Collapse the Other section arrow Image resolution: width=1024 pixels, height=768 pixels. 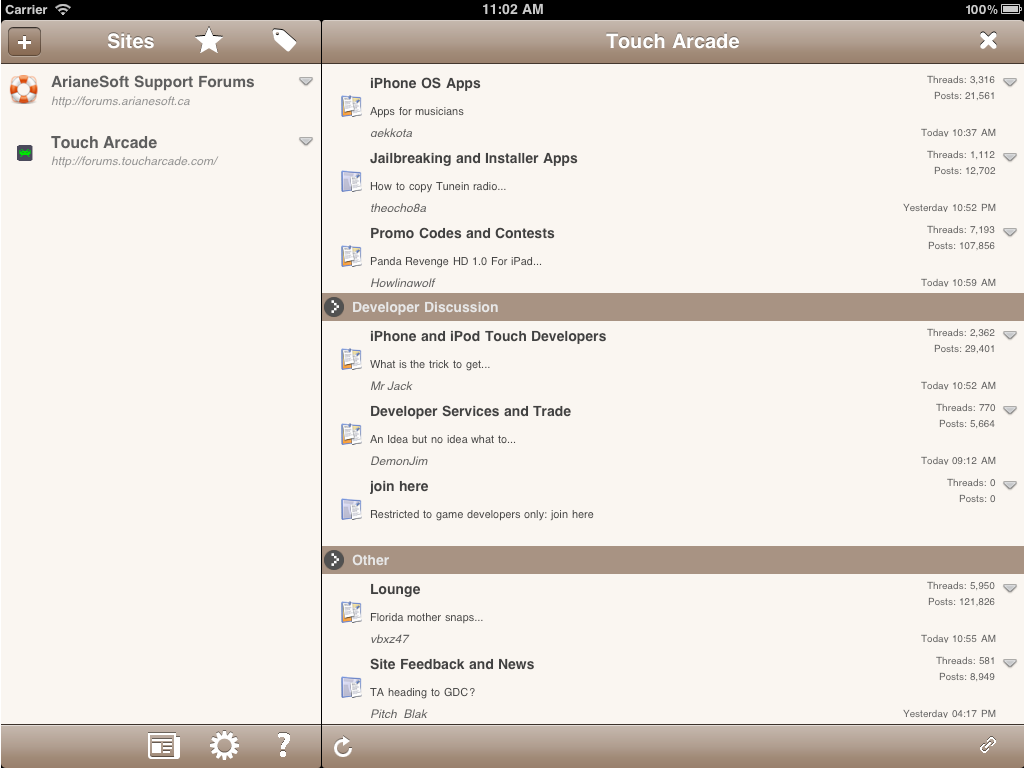click(334, 560)
